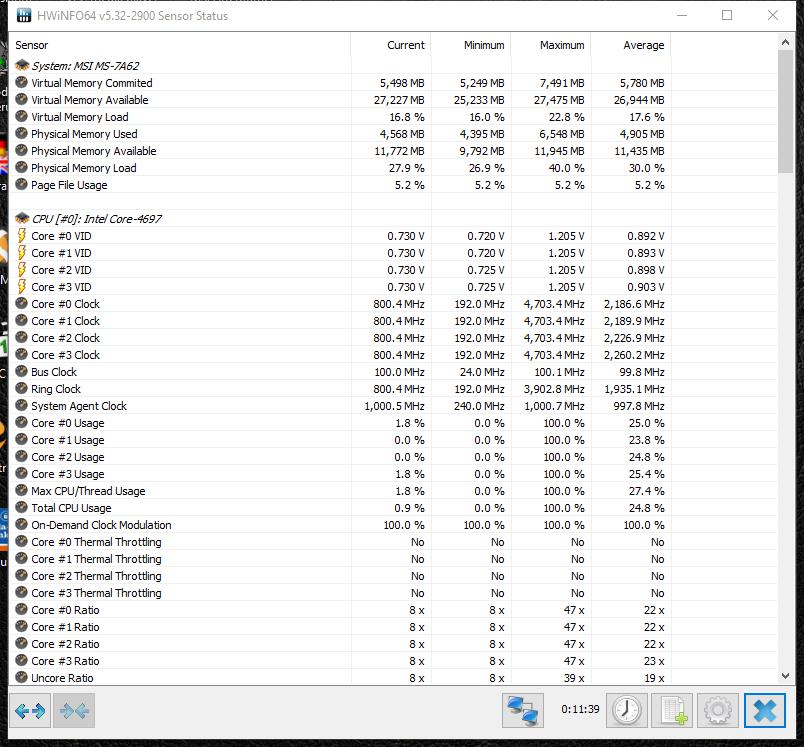This screenshot has height=747, width=804.
Task: Select the Core #3 Clock row label
Action: tap(66, 355)
